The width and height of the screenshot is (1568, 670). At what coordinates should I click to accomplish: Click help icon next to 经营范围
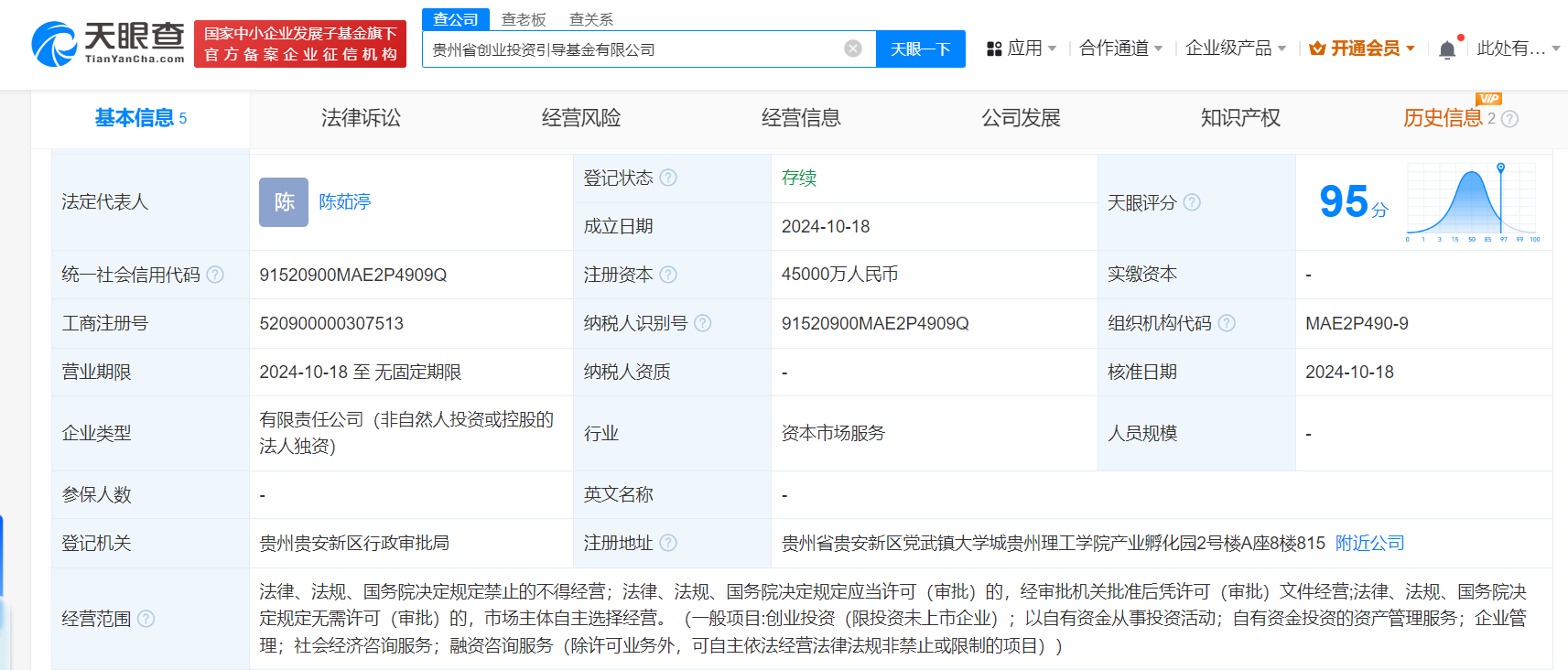coord(146,619)
